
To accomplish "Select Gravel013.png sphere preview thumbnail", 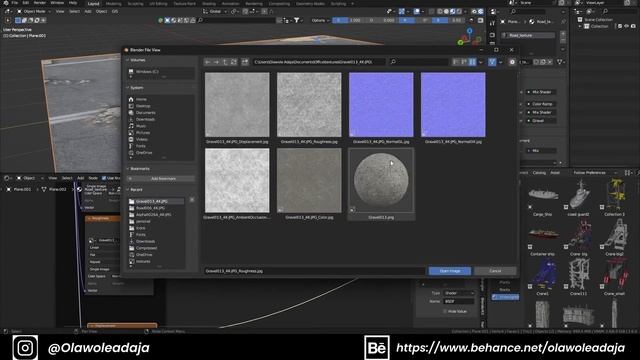I will point(381,180).
